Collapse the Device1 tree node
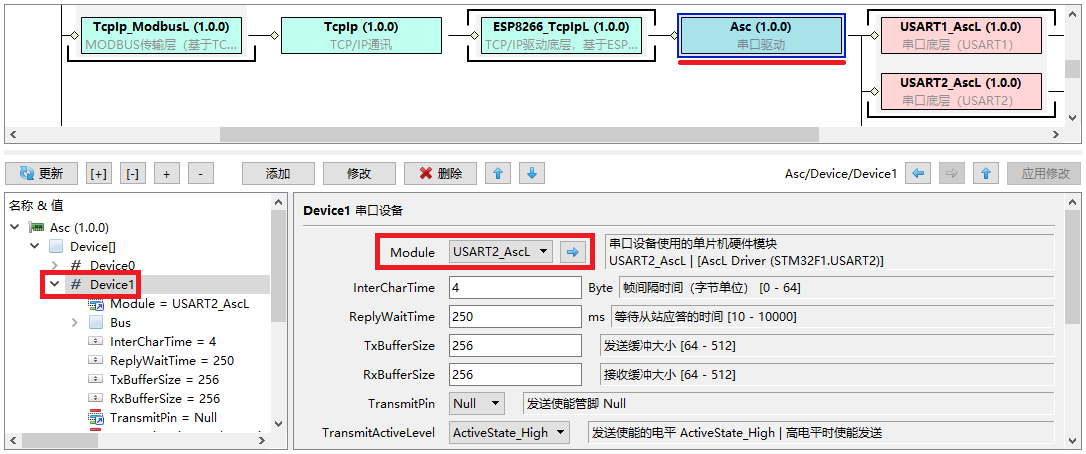 pyautogui.click(x=55, y=284)
